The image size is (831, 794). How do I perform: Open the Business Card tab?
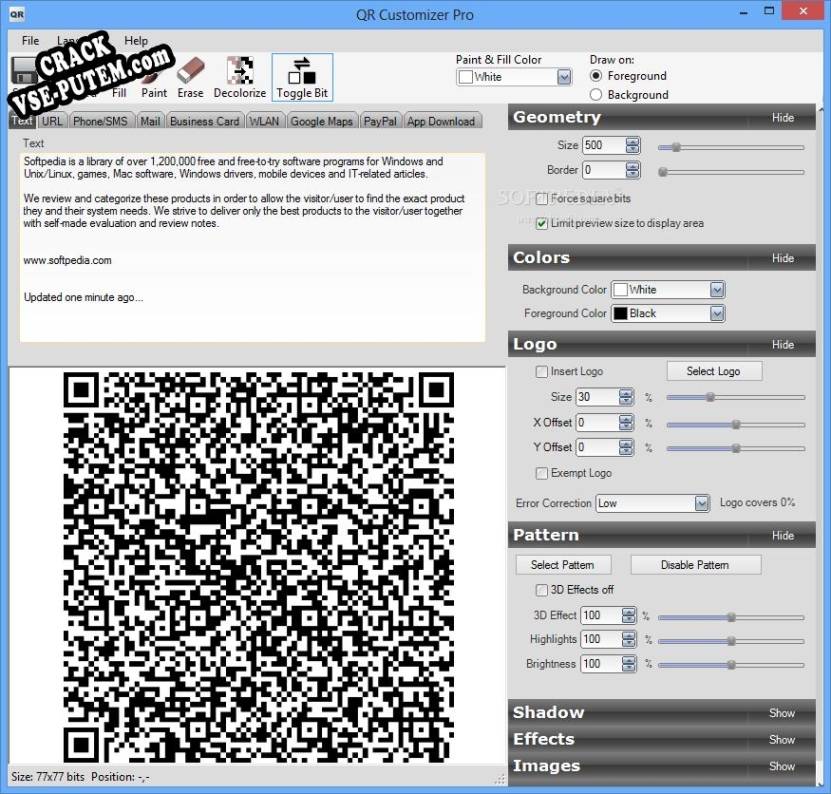(x=205, y=121)
